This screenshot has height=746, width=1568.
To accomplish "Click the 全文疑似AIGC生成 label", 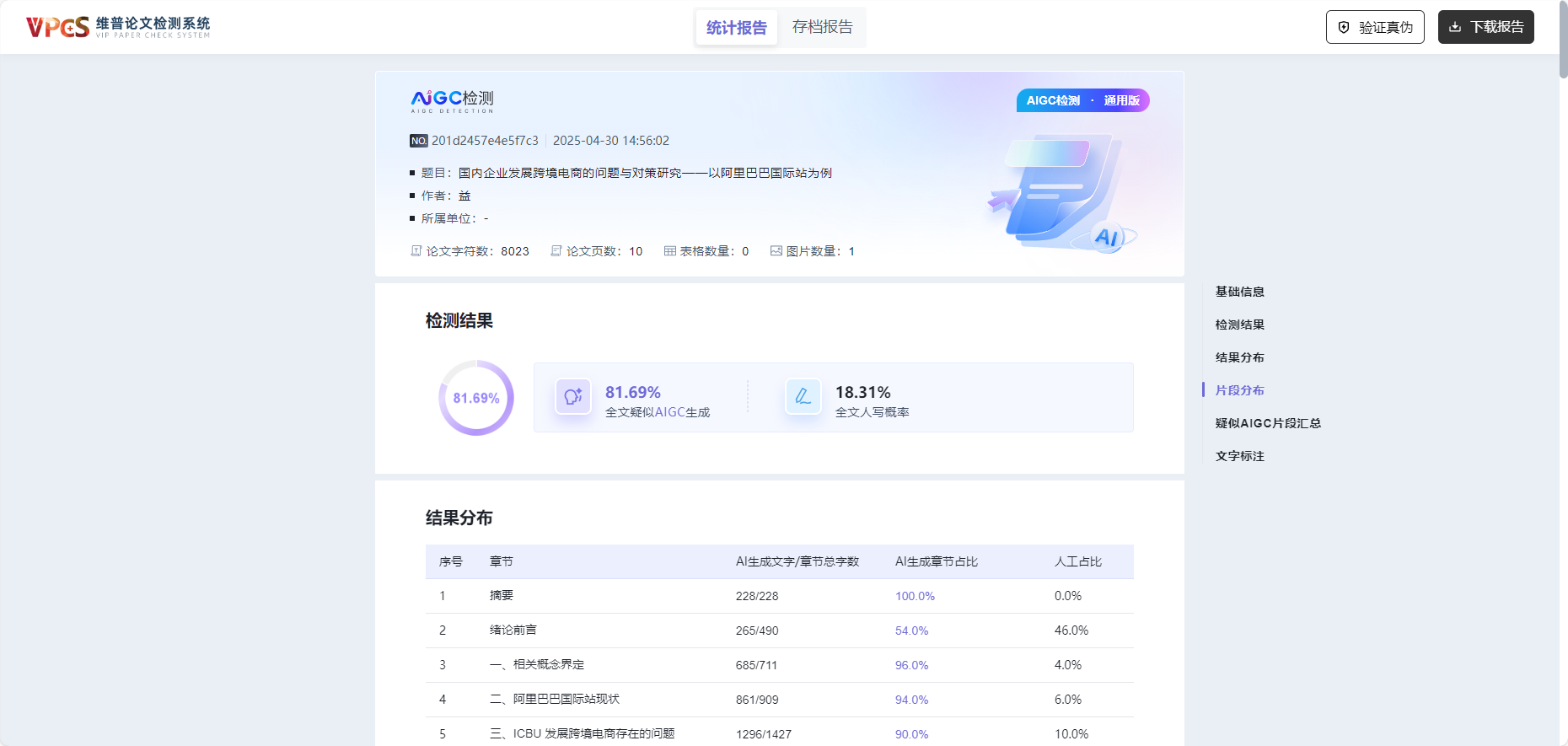I will pyautogui.click(x=658, y=412).
